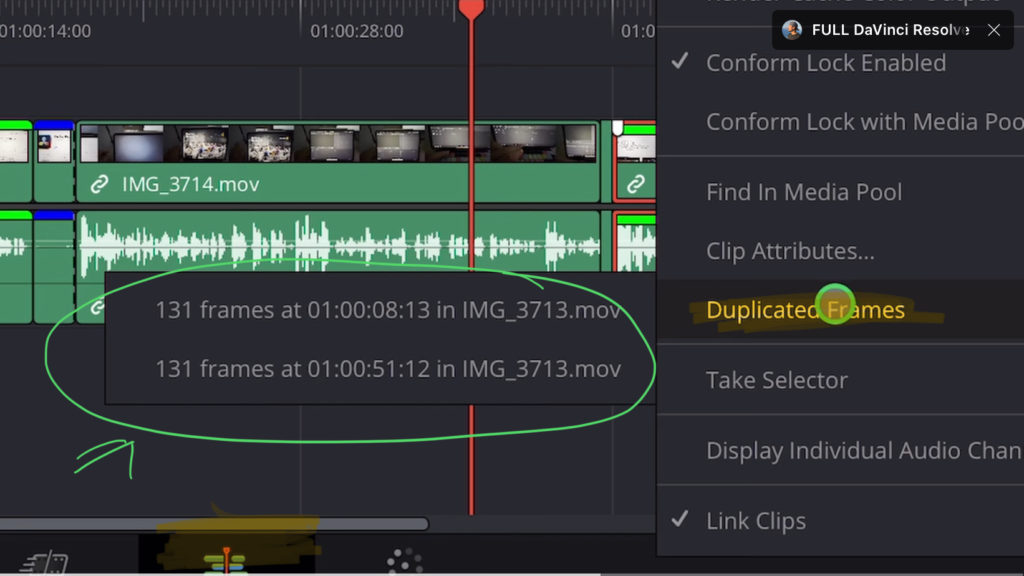Select the blue-flagged small video clip

pos(54,161)
